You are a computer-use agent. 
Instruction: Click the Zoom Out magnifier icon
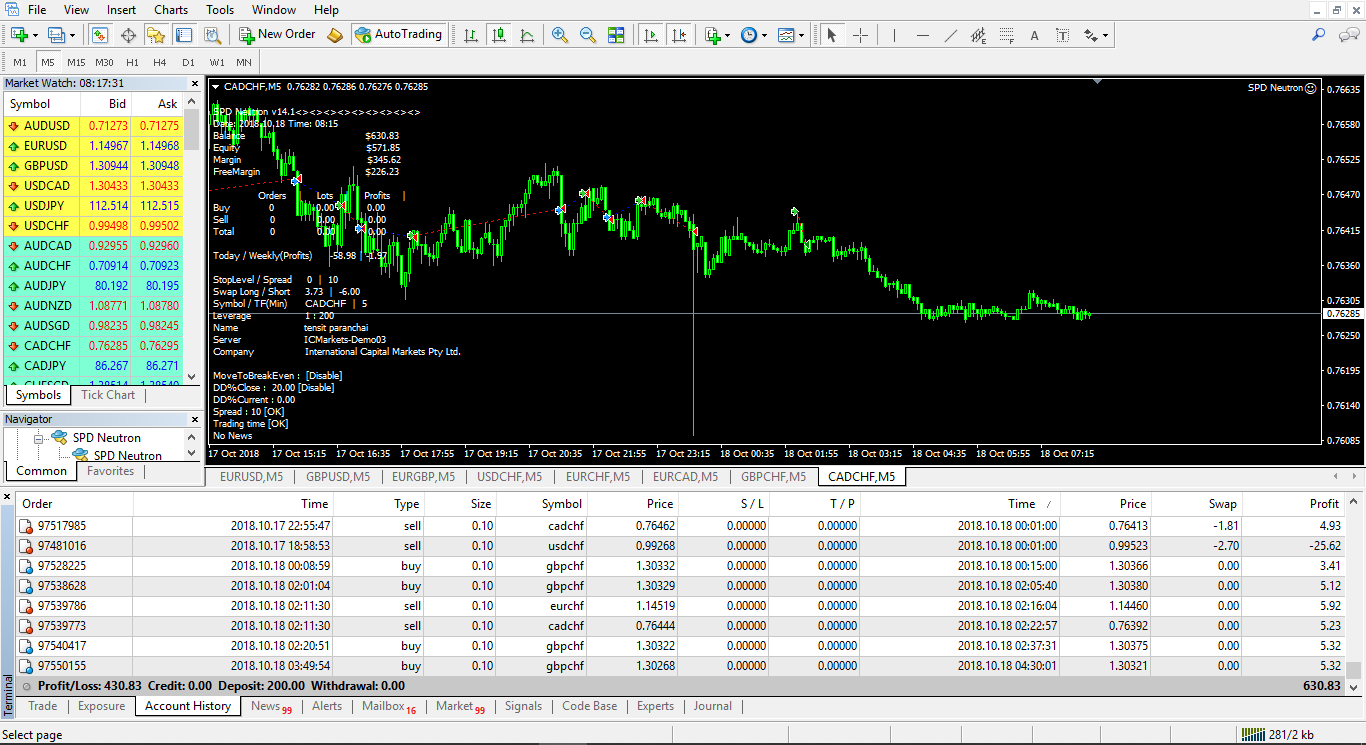click(588, 35)
